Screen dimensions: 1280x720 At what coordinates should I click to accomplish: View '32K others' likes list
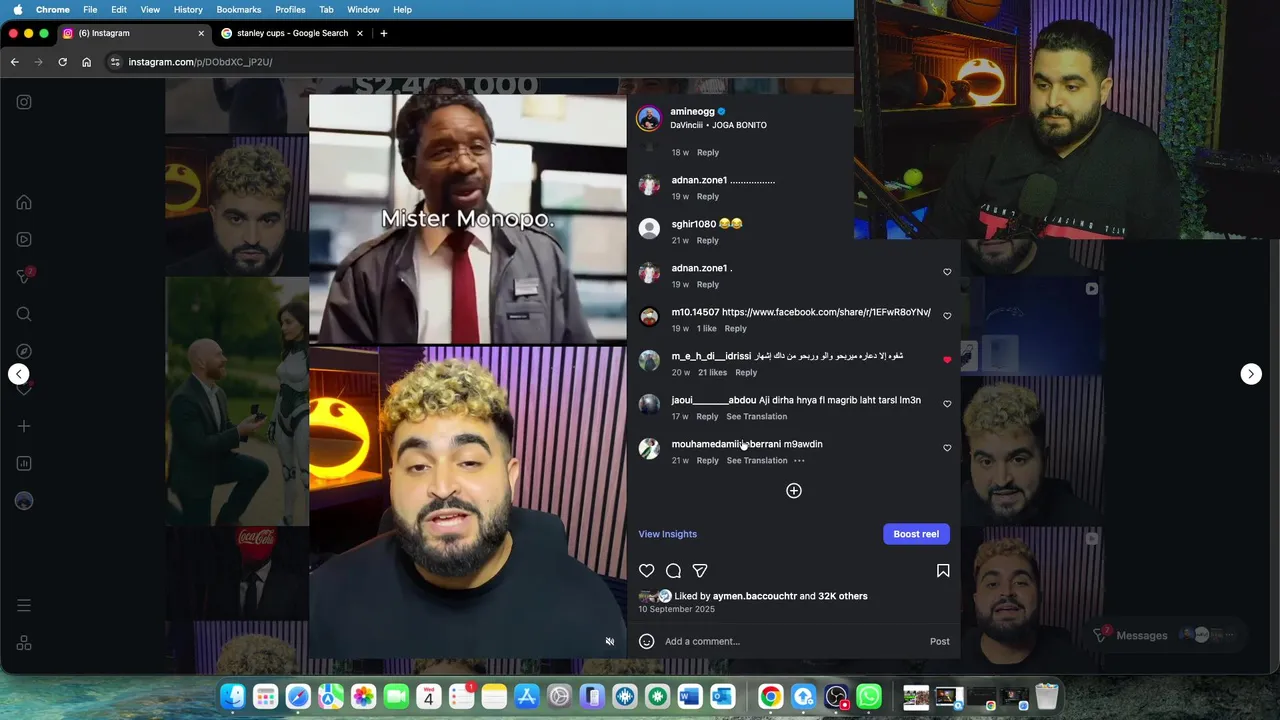(x=843, y=596)
